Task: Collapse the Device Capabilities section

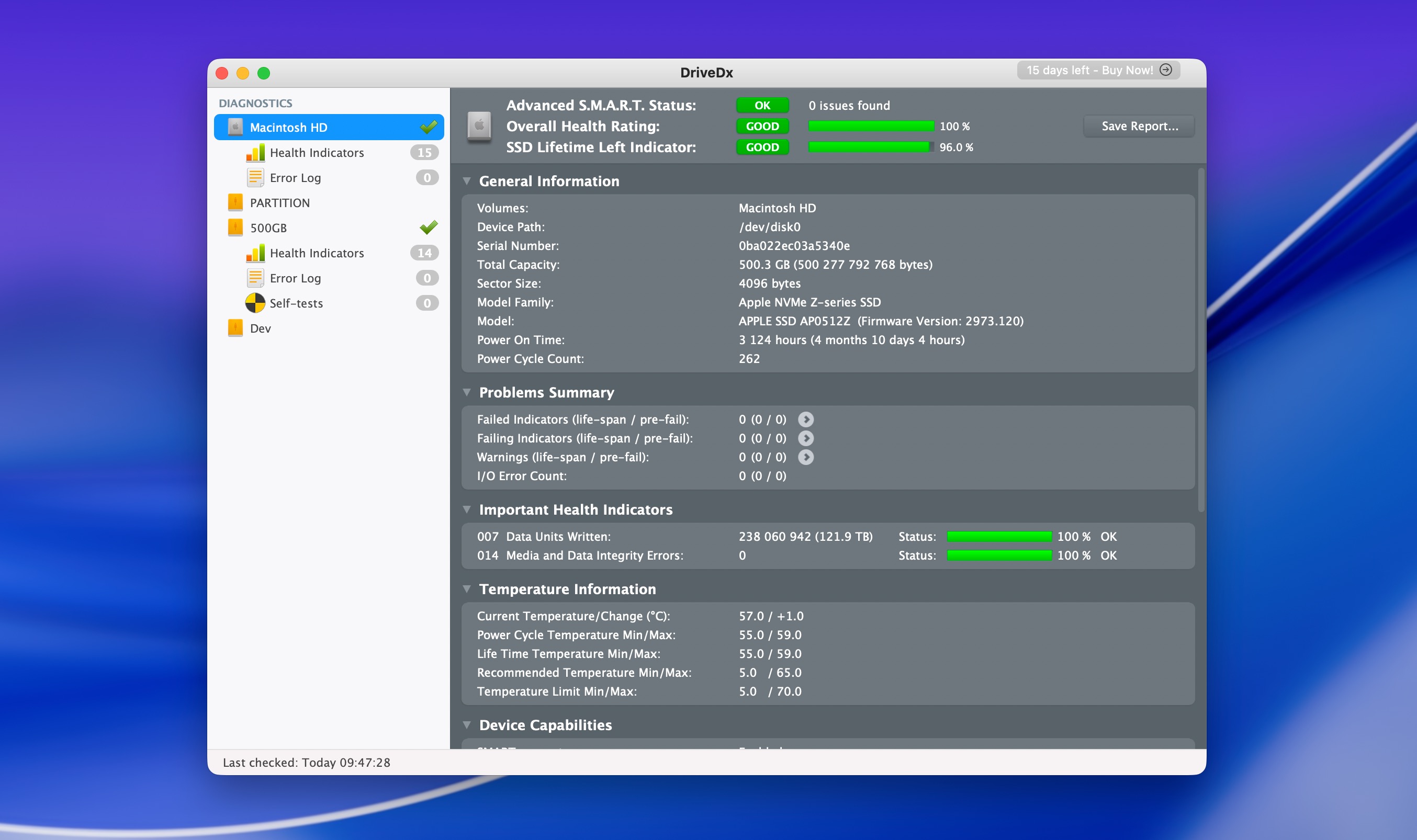Action: 466,724
